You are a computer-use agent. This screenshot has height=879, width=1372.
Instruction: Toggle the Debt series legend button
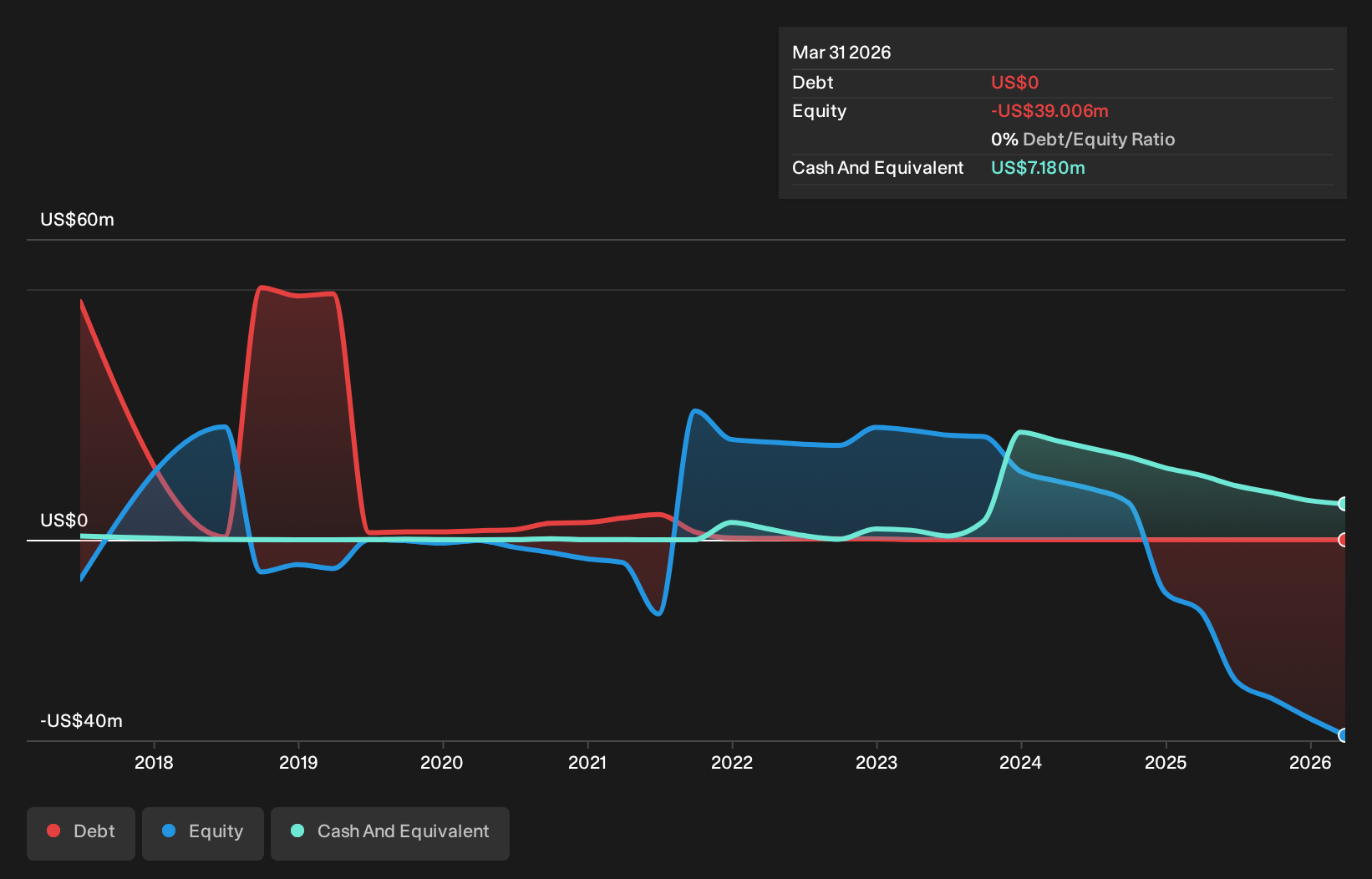click(x=81, y=833)
